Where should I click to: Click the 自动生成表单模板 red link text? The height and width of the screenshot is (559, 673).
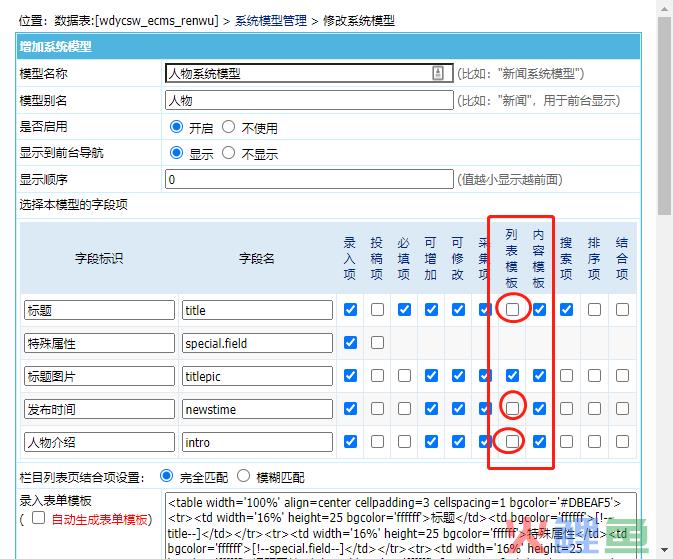pyautogui.click(x=99, y=520)
